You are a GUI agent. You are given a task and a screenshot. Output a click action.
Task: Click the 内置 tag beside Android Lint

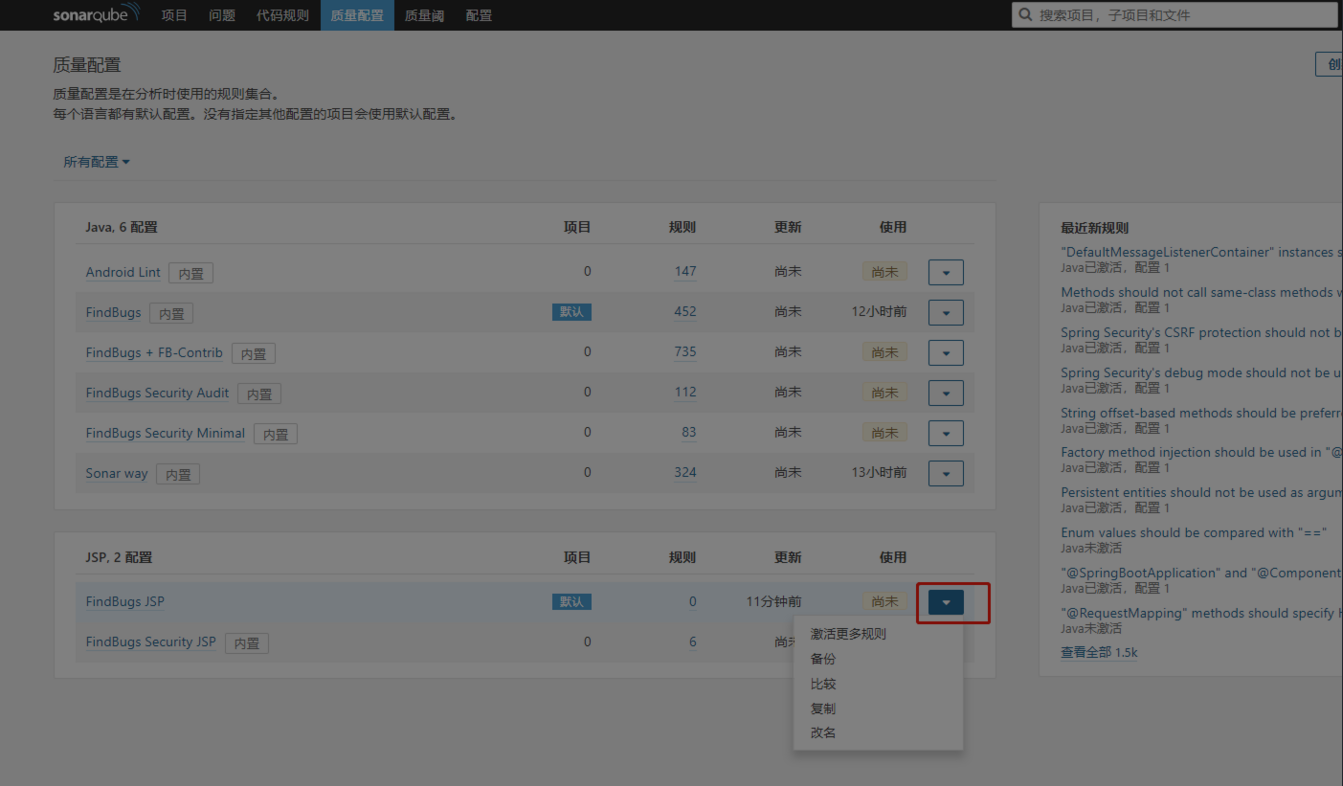[x=190, y=273]
